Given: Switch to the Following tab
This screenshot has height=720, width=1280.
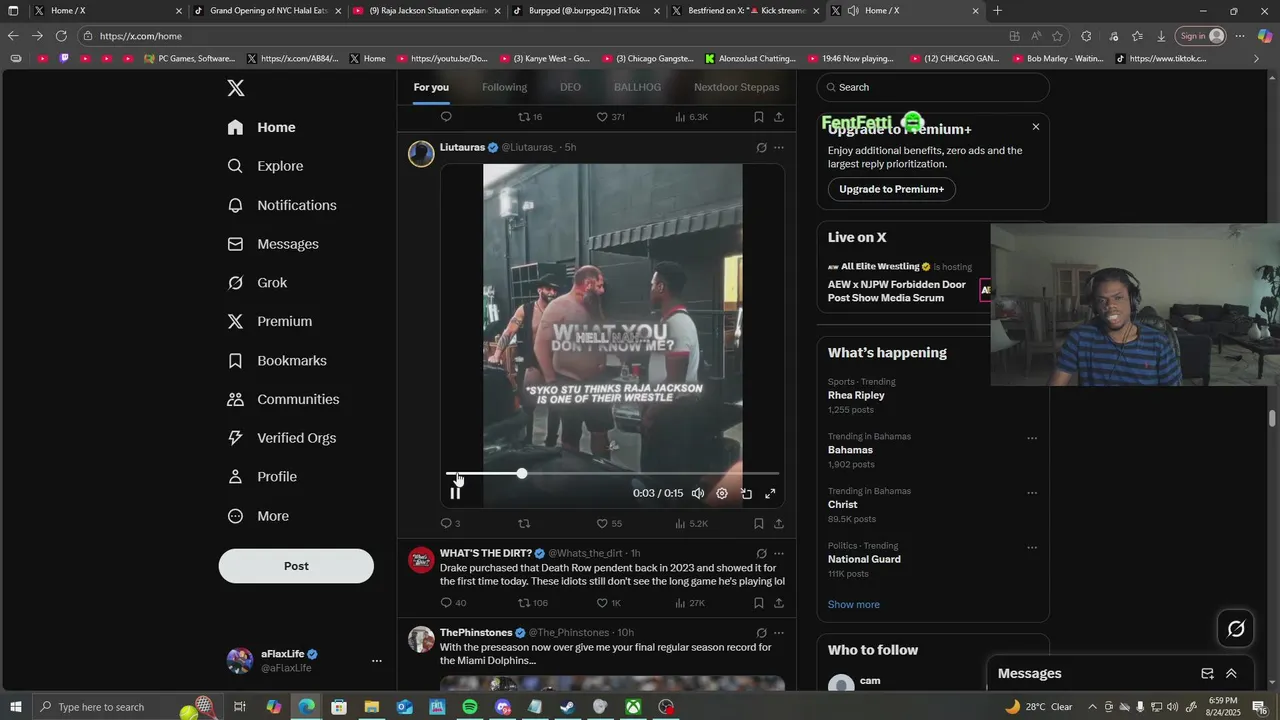Looking at the screenshot, I should coord(504,87).
